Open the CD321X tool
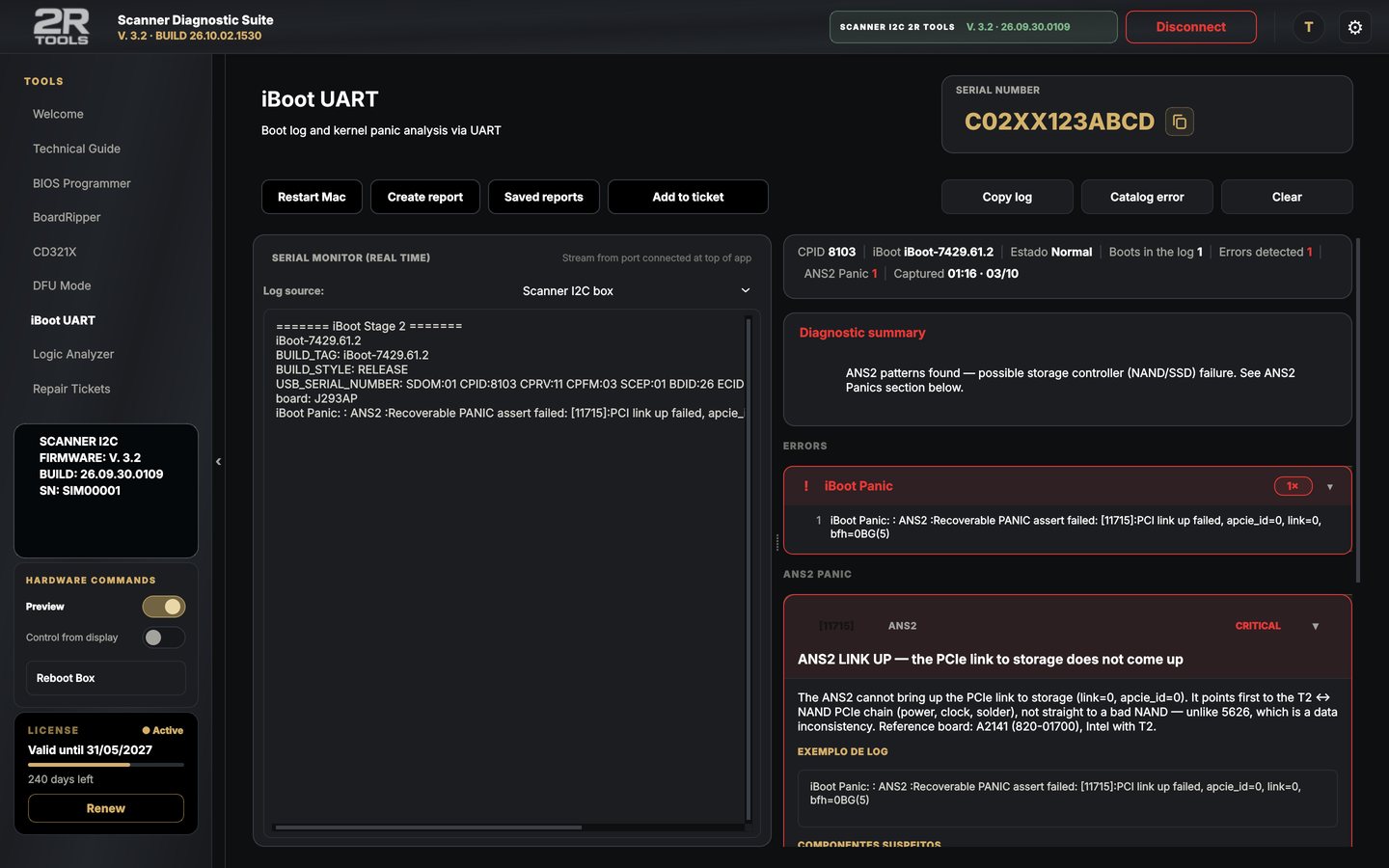The width and height of the screenshot is (1389, 868). 54,252
